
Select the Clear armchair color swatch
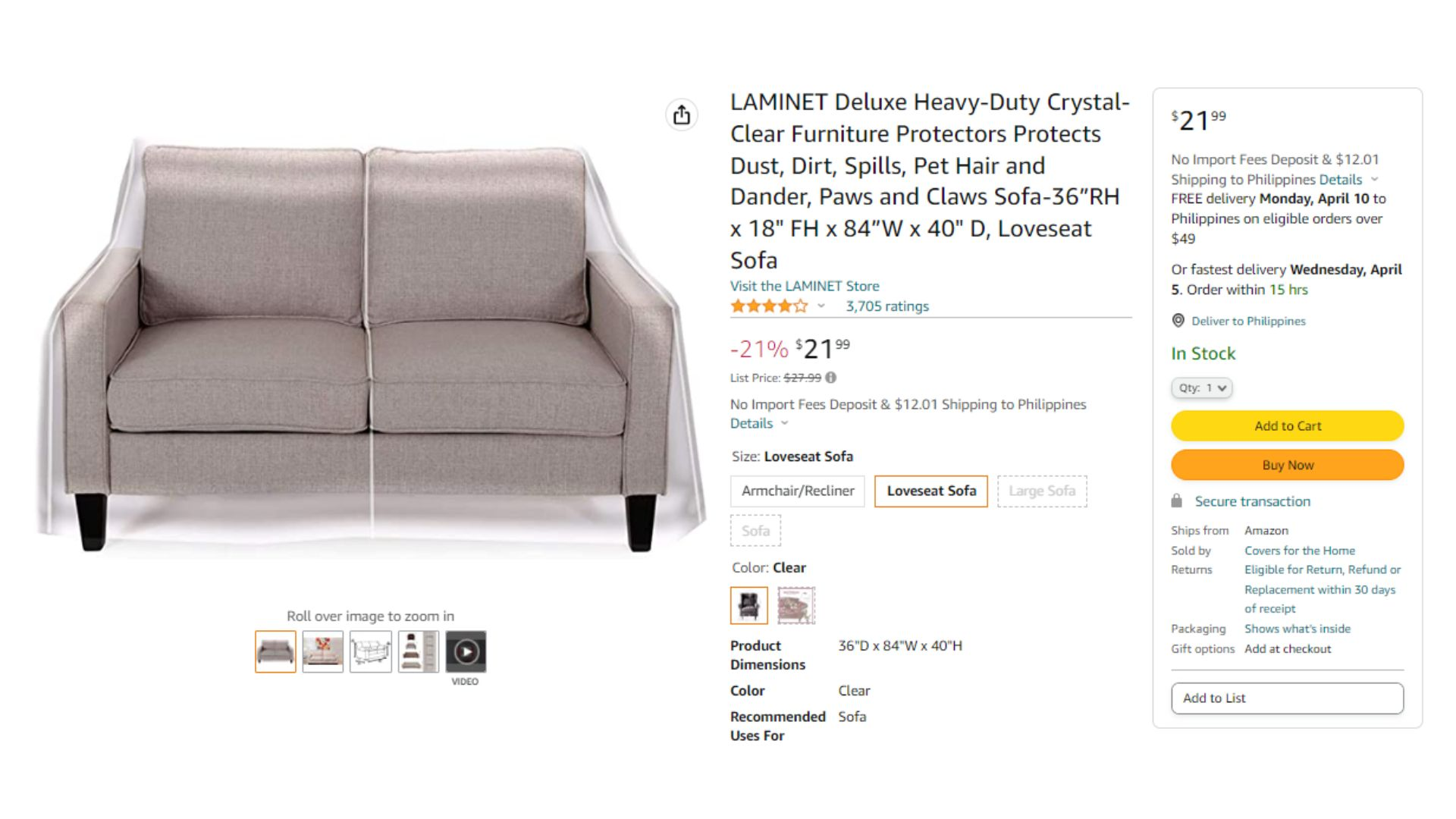(749, 605)
